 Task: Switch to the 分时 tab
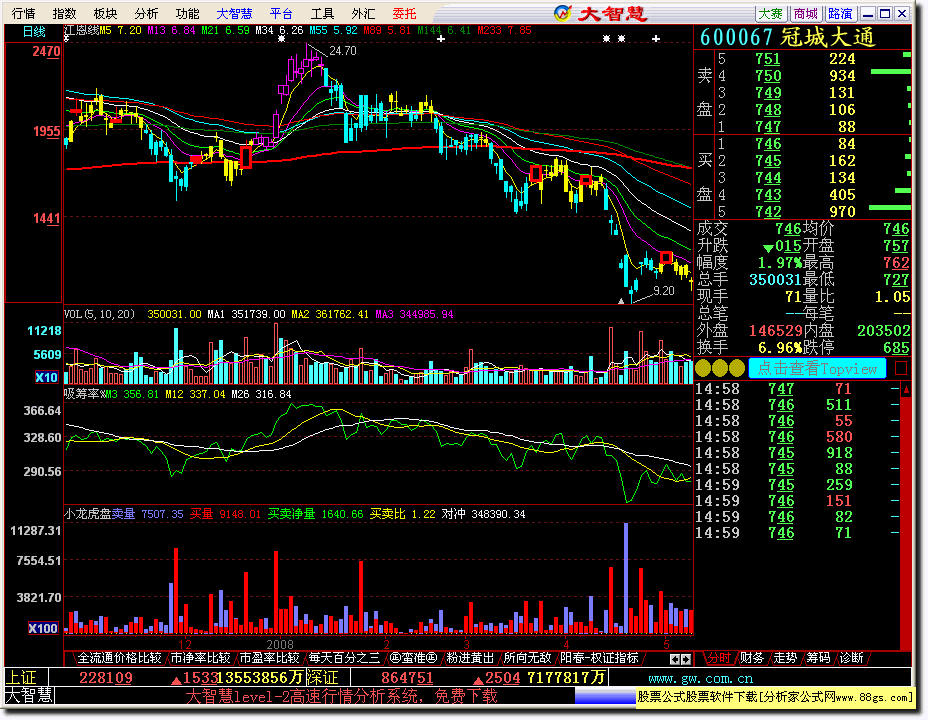coord(718,657)
